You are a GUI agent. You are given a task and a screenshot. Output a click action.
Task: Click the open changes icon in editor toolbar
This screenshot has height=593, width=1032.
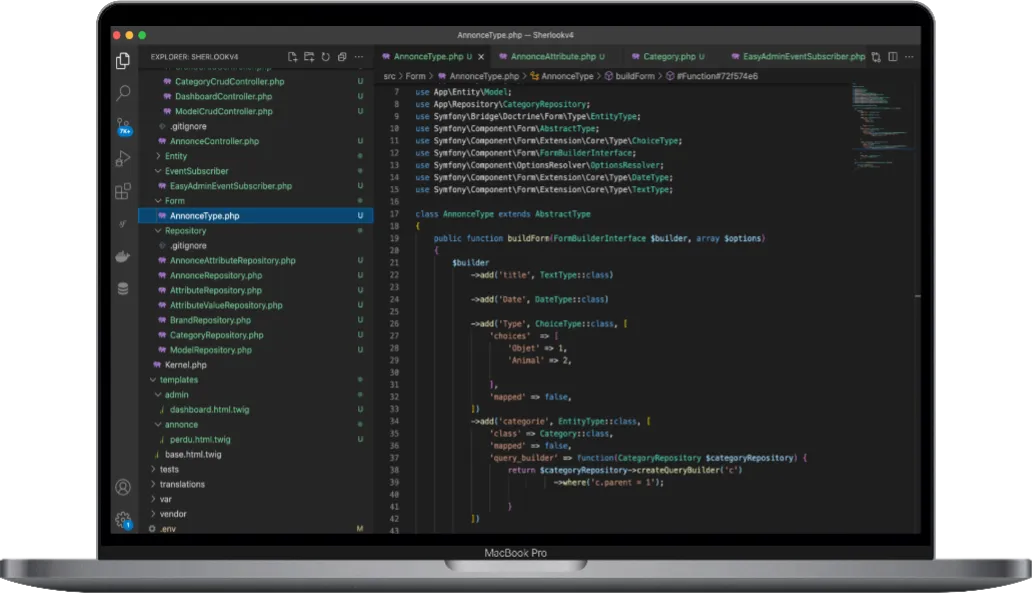point(876,57)
